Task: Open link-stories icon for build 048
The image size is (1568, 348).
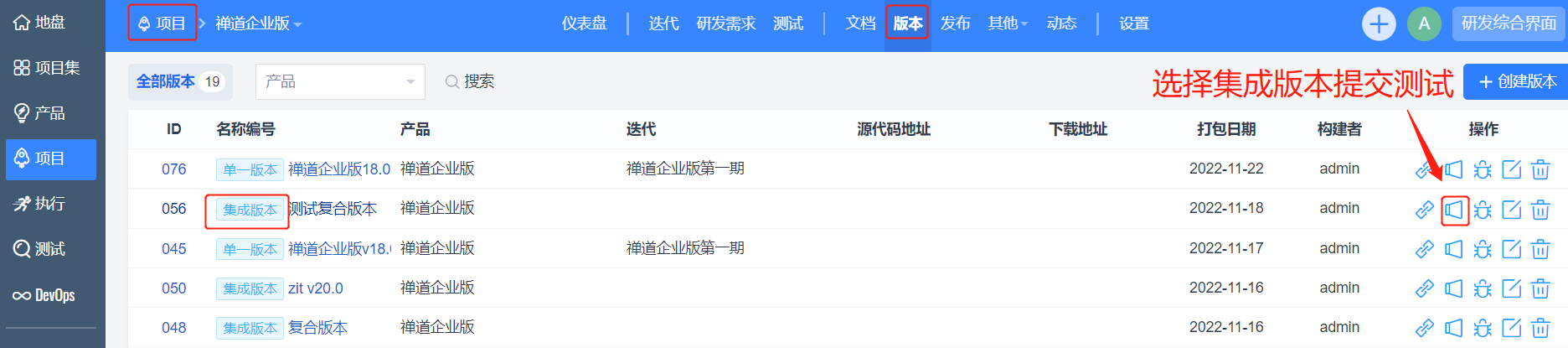Action: point(1425,328)
